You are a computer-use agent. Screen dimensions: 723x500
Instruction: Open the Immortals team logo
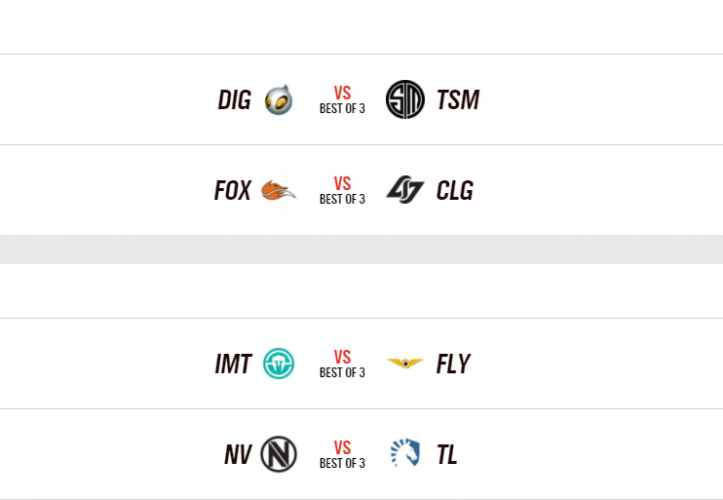click(x=278, y=364)
